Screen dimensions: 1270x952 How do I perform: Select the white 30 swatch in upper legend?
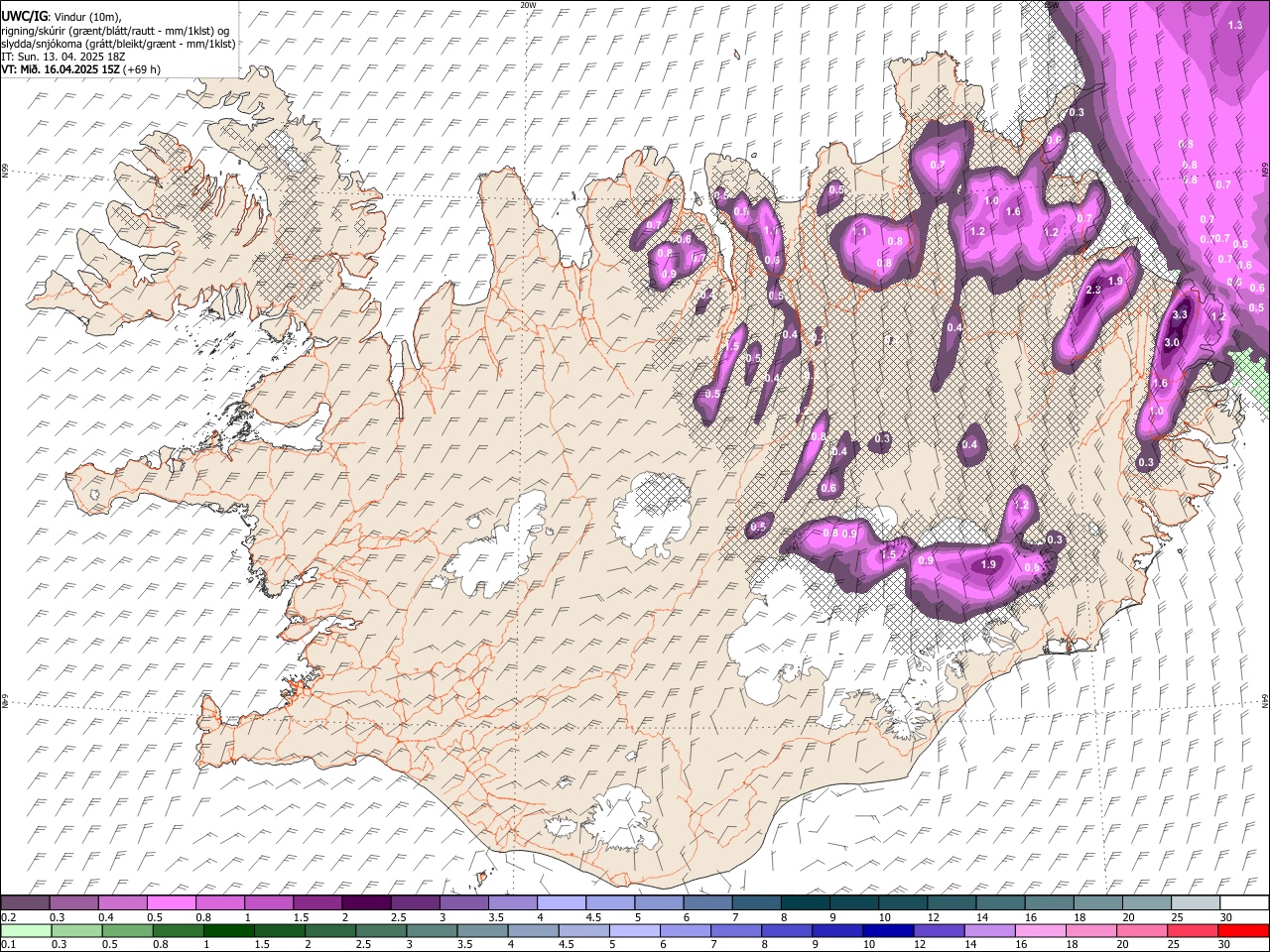pos(1245,902)
